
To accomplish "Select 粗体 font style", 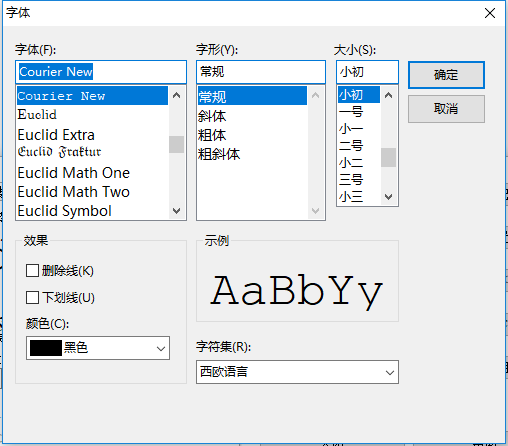I will point(252,135).
